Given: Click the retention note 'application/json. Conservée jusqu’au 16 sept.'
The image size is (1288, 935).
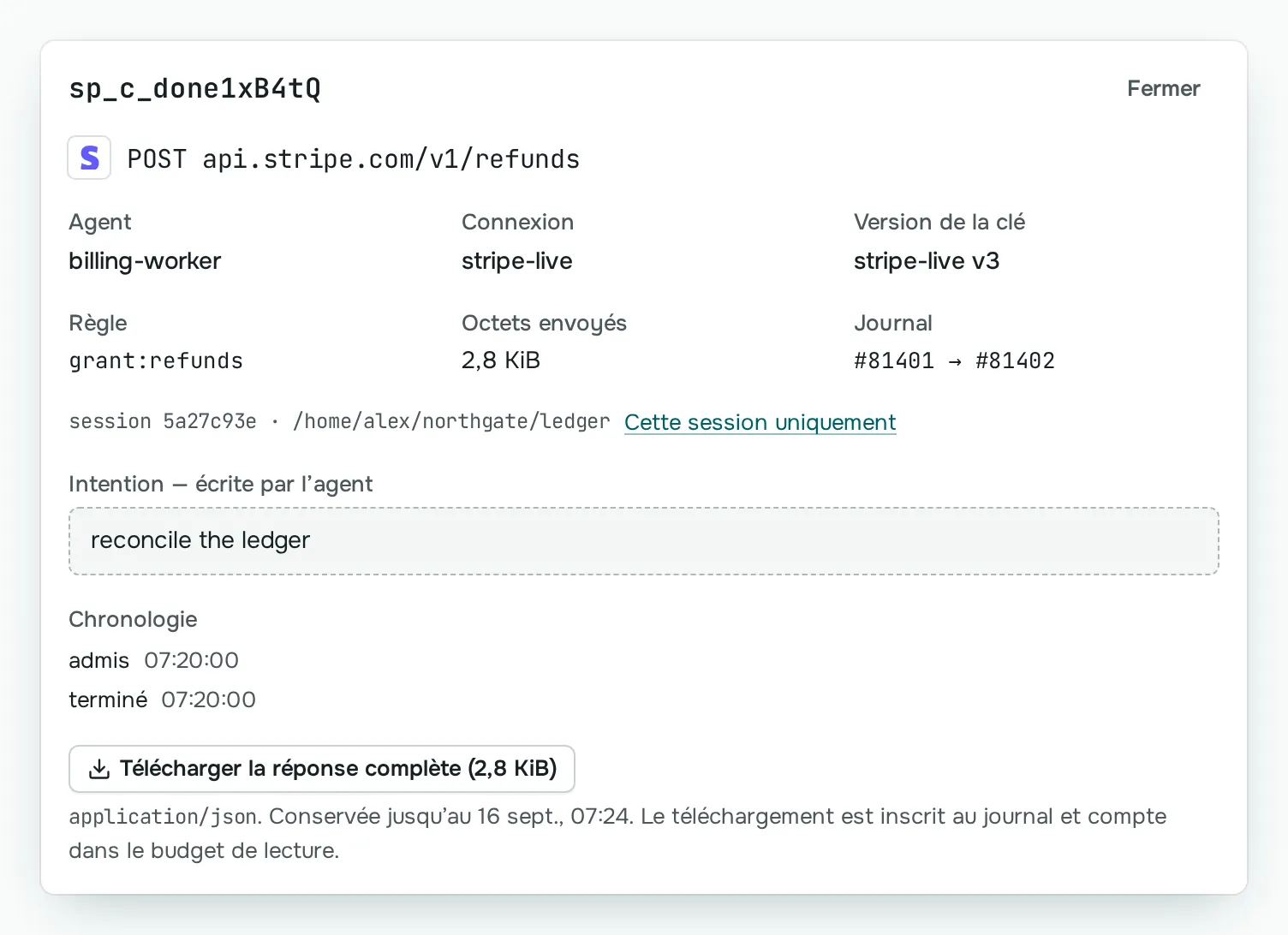Looking at the screenshot, I should click(x=315, y=817).
